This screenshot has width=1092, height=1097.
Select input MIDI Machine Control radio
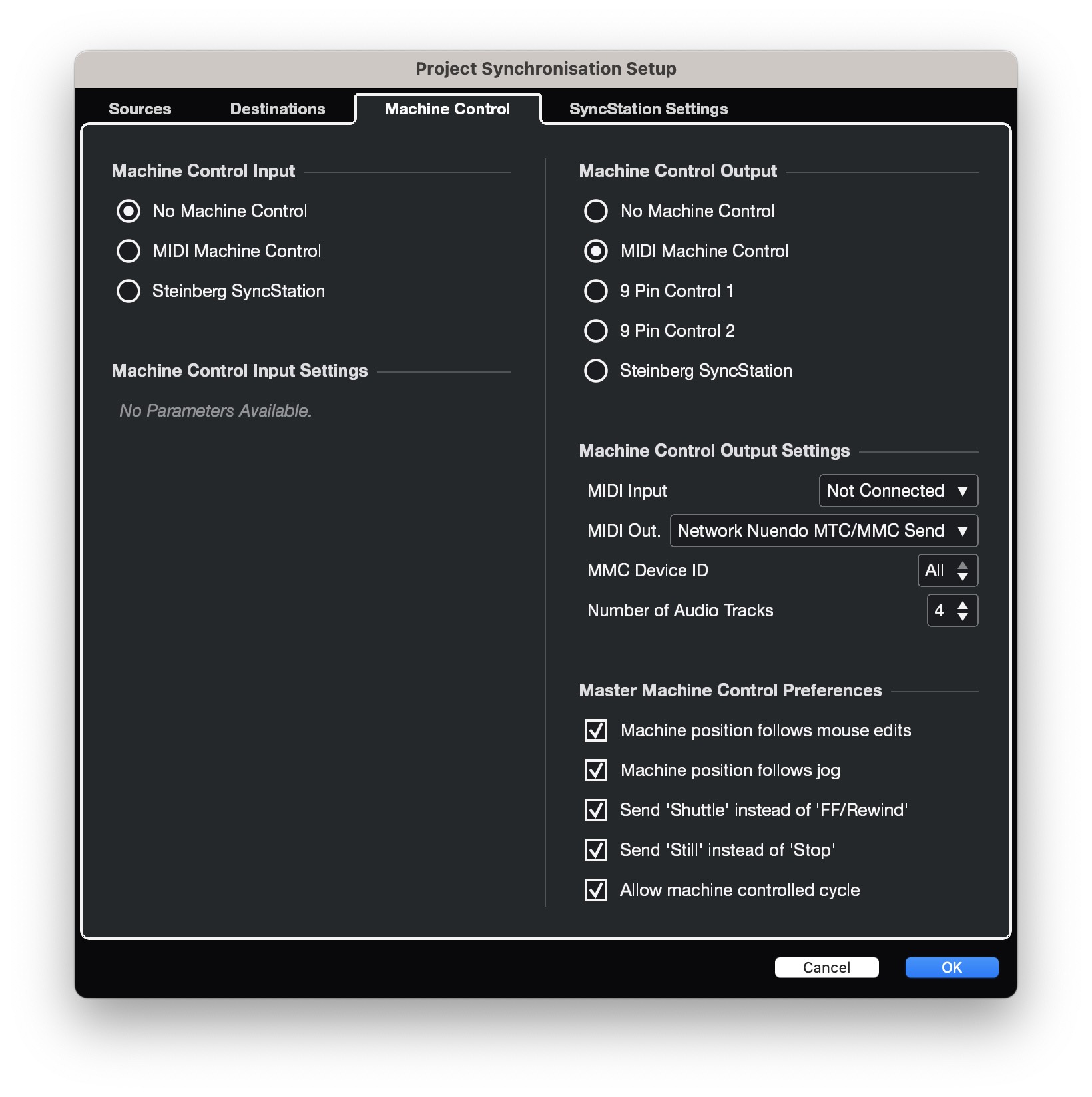[x=129, y=251]
